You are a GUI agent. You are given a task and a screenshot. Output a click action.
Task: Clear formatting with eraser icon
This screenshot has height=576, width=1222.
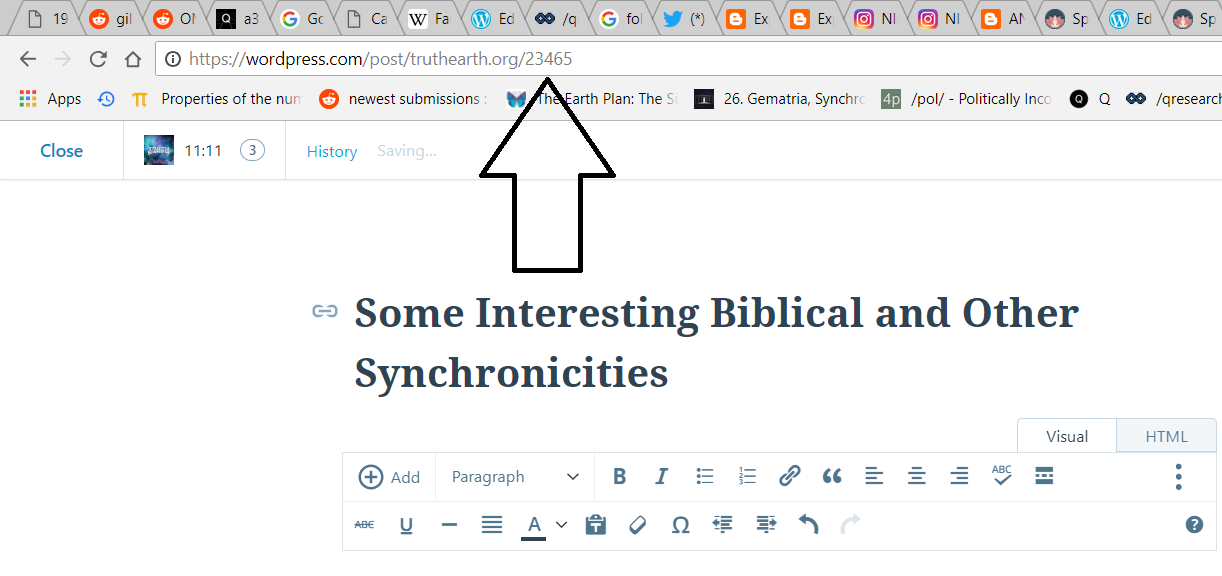tap(638, 525)
